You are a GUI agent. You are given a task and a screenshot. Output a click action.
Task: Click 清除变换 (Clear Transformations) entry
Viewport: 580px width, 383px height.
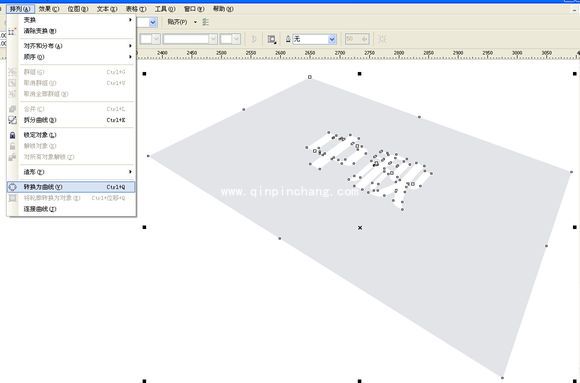[71, 31]
